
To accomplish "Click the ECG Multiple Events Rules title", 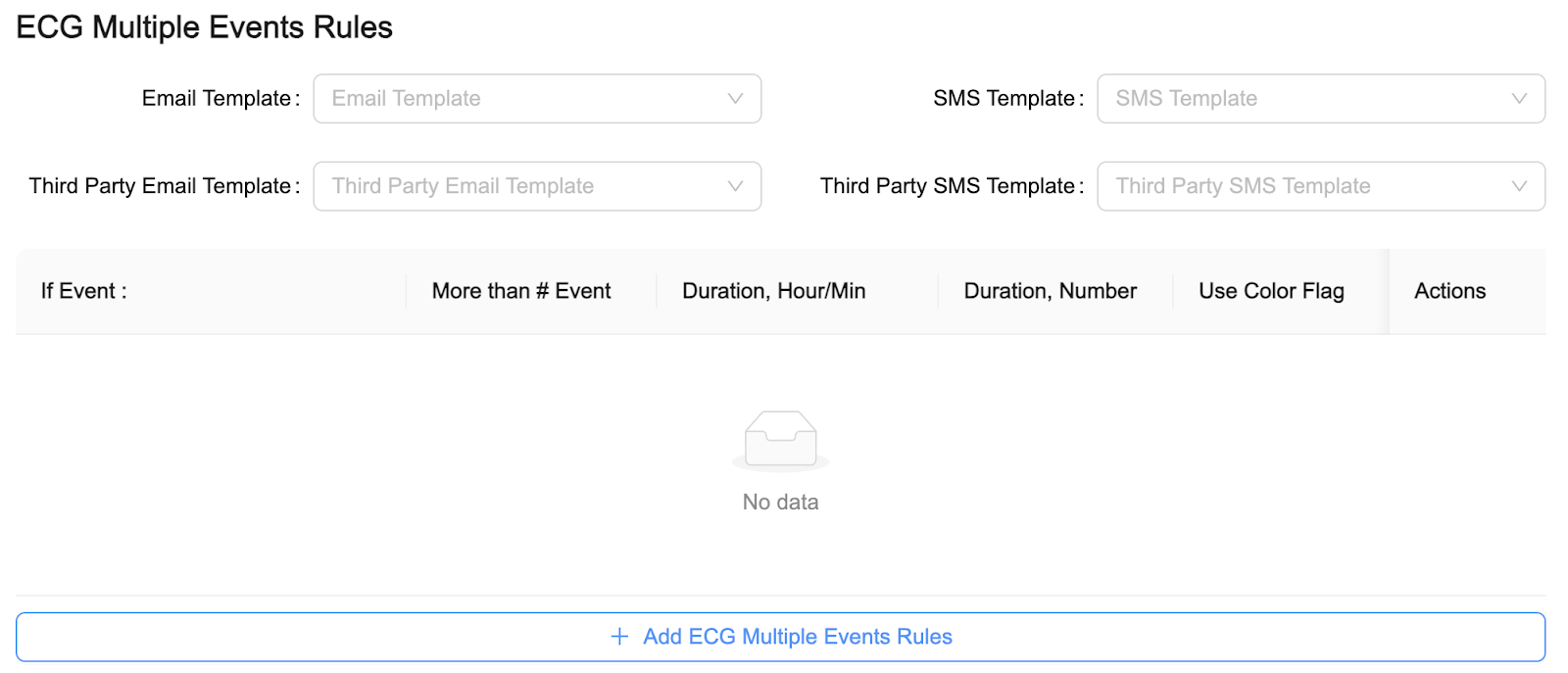I will pos(202,26).
